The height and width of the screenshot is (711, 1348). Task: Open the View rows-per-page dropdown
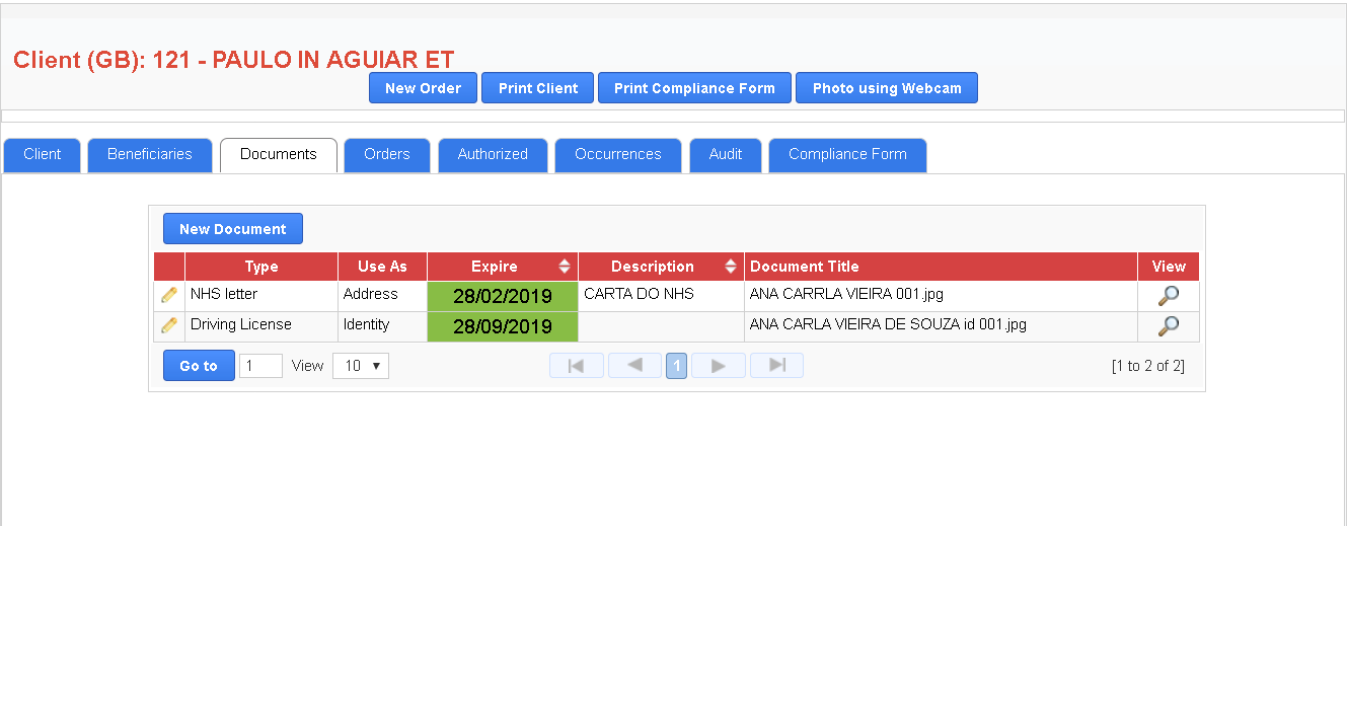[361, 366]
